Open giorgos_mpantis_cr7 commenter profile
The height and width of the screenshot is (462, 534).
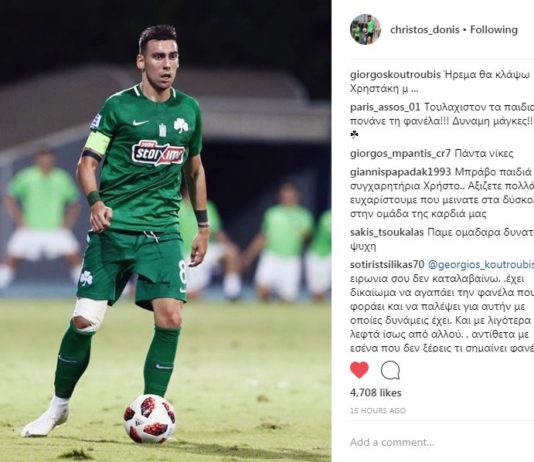400,154
